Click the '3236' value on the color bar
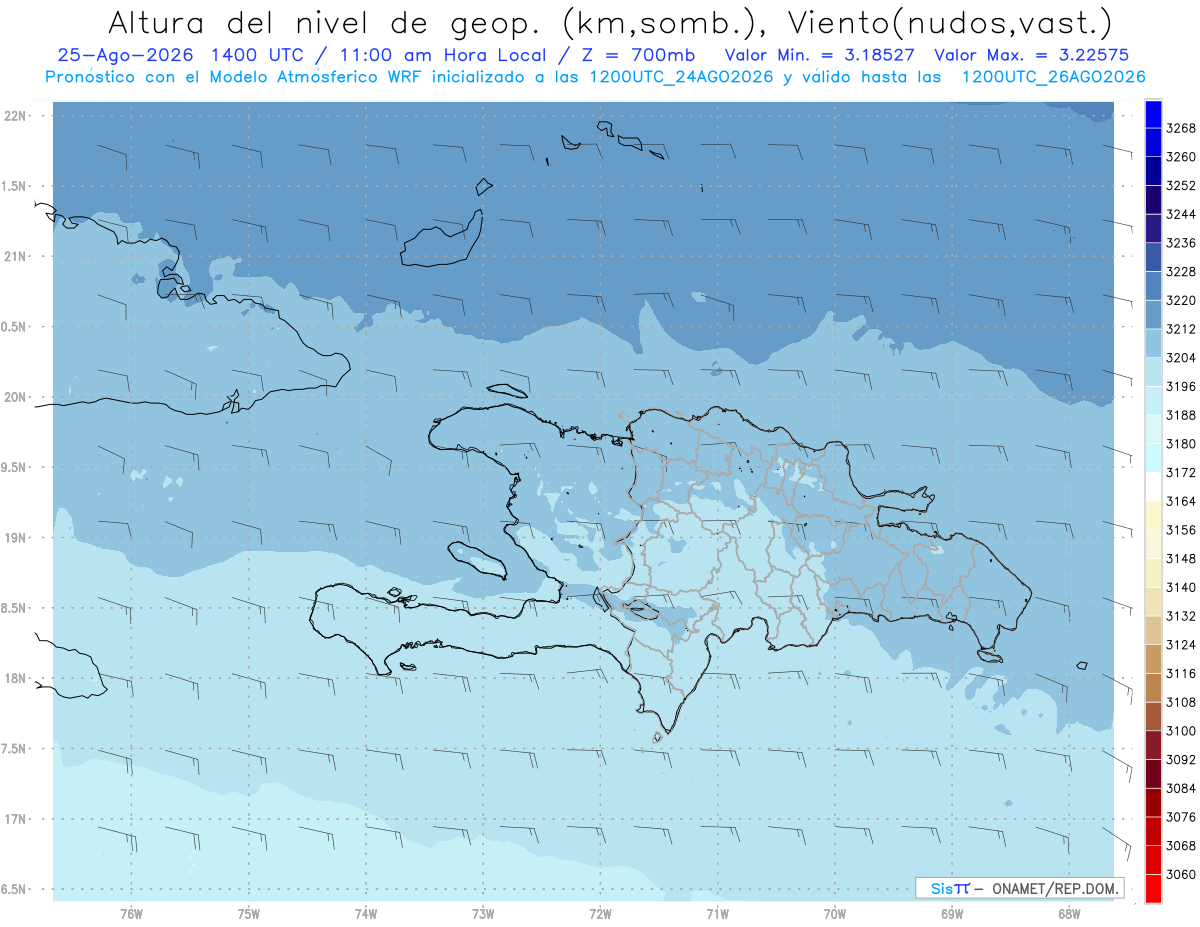This screenshot has width=1200, height=927. 1181,243
